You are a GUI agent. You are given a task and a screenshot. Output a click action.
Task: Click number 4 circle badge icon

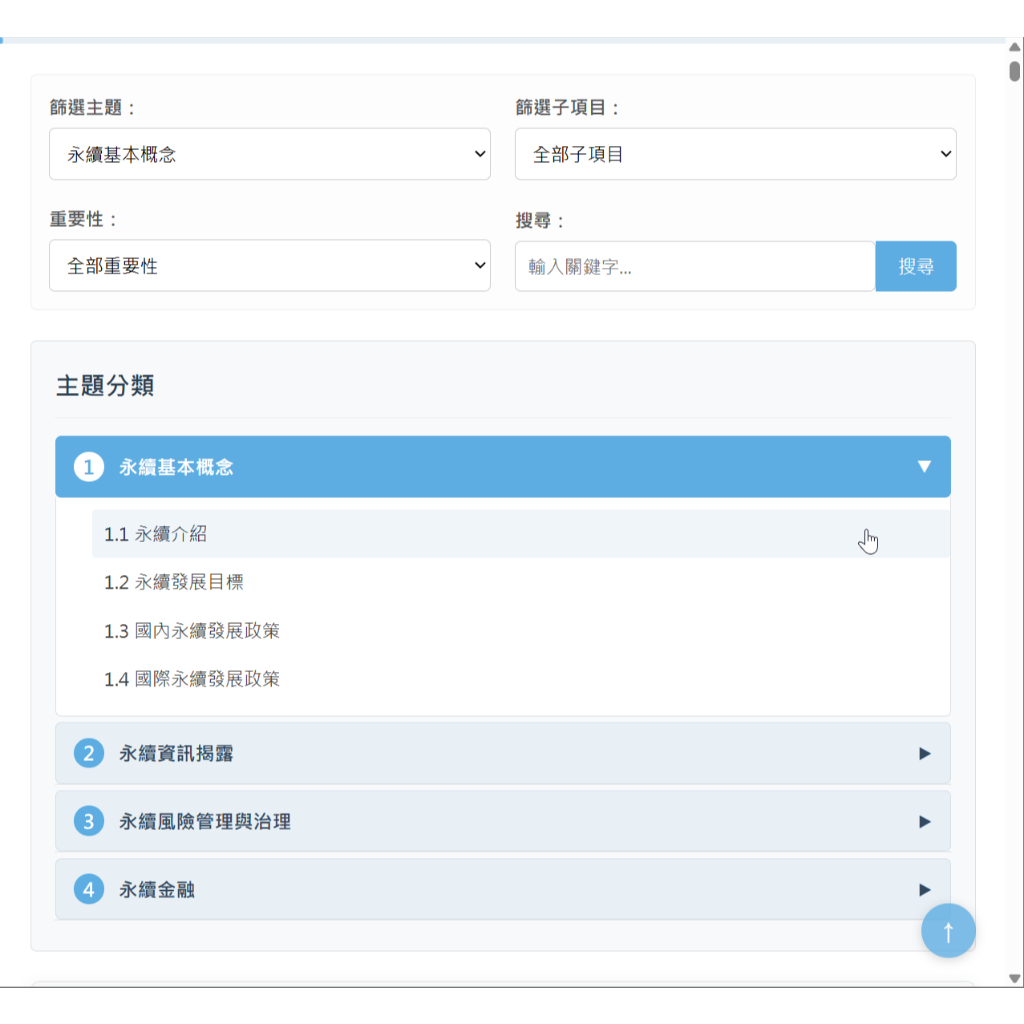coord(89,889)
